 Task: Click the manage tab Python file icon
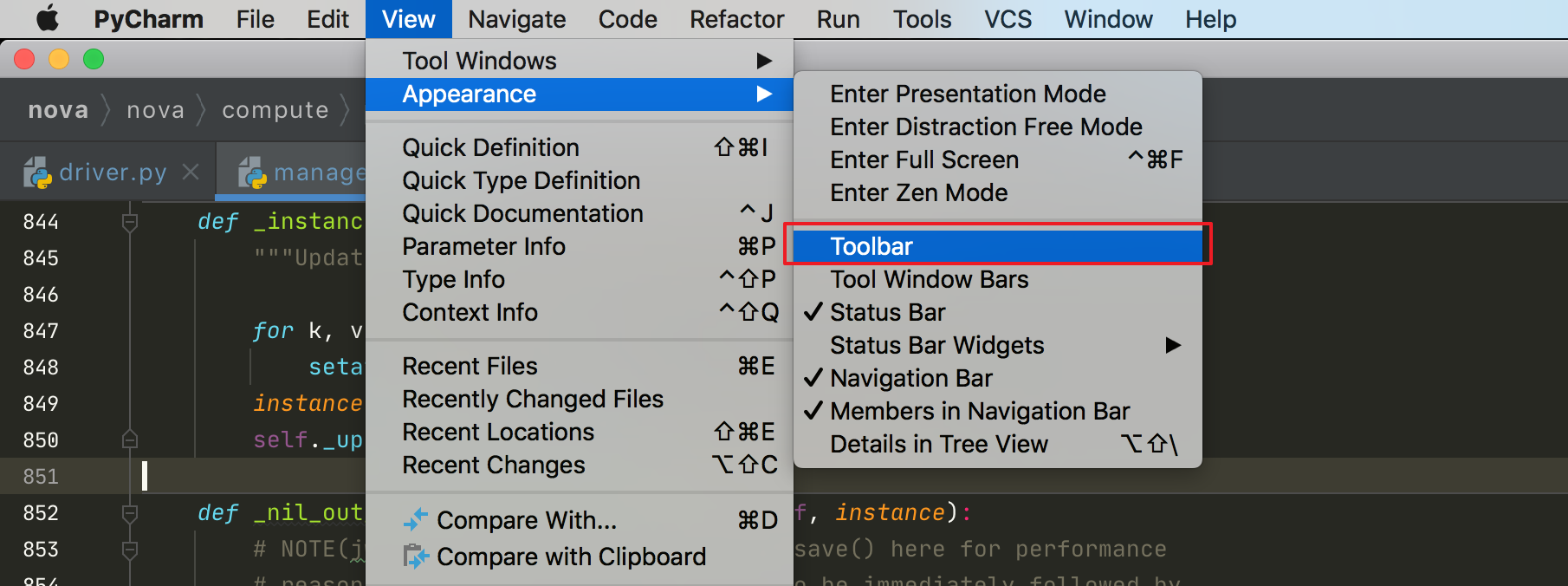click(x=252, y=173)
